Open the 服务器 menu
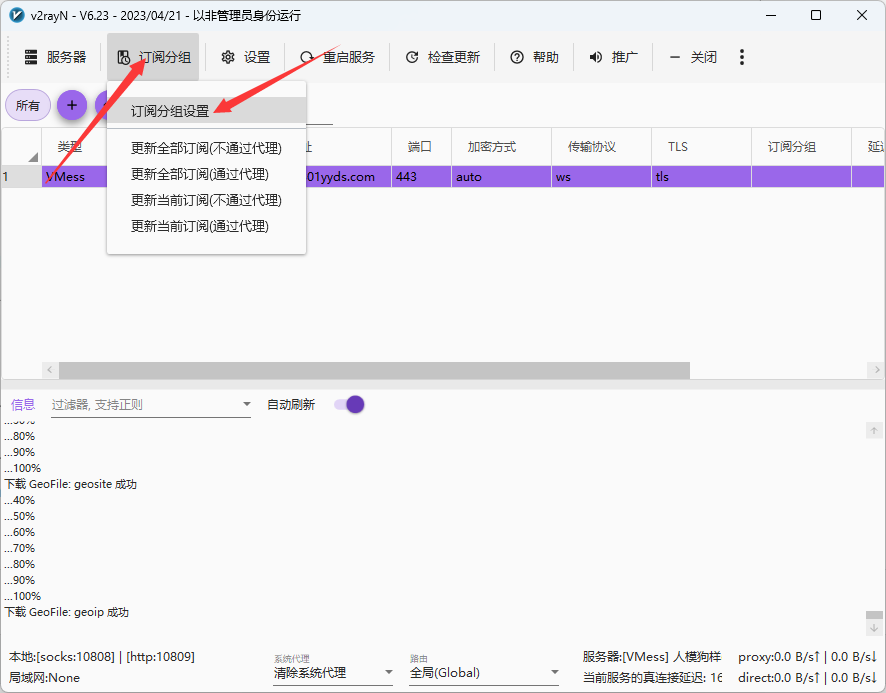Screen dimensions: 886x693 [55, 57]
